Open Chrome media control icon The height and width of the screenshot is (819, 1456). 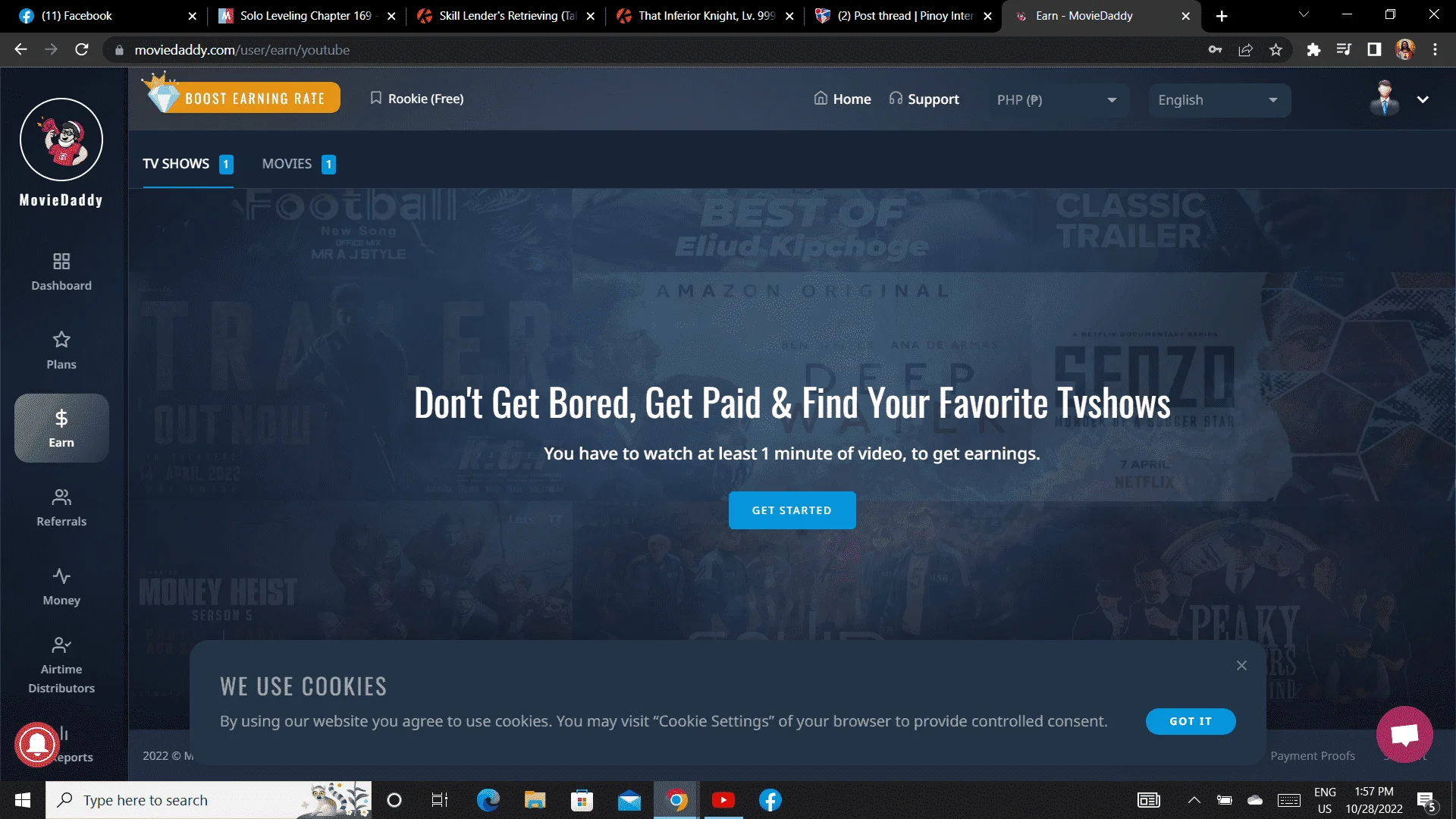[1344, 49]
